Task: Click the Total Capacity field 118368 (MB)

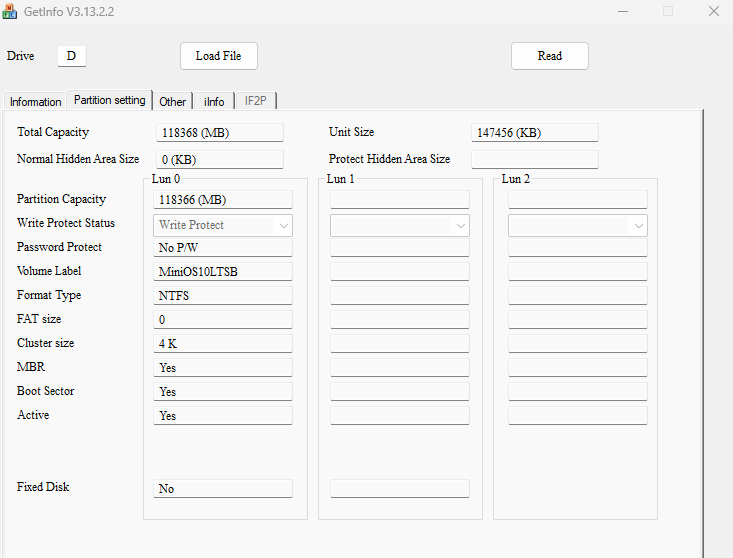Action: 220,133
